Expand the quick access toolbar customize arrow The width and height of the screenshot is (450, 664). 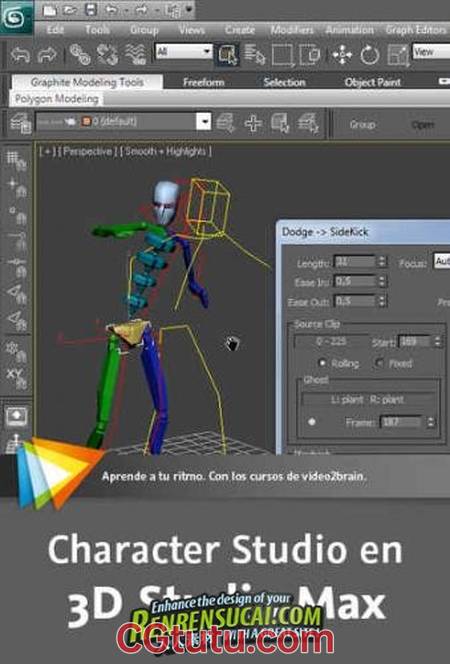tap(189, 9)
